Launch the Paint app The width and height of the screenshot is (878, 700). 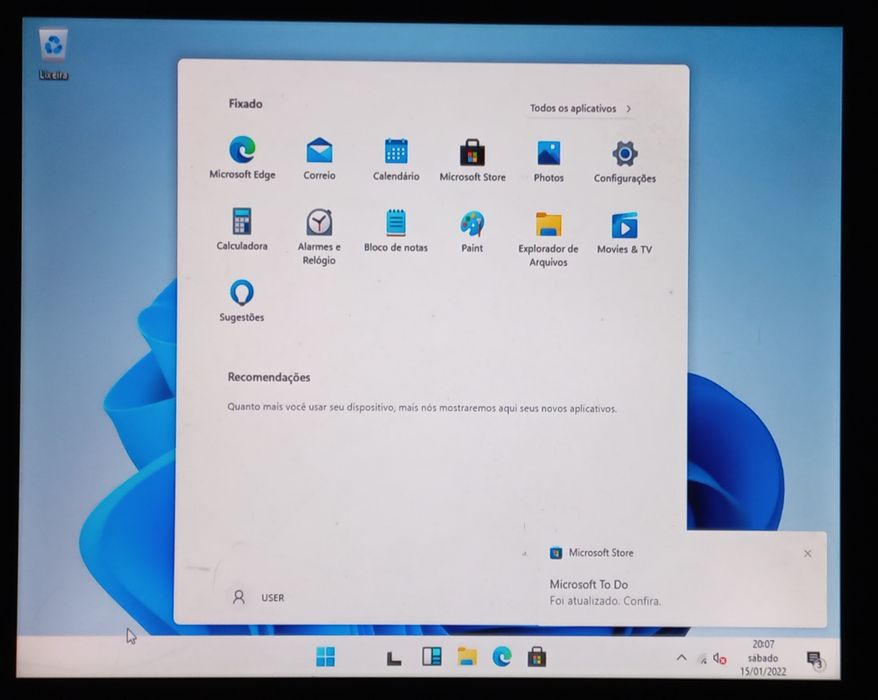tap(472, 231)
